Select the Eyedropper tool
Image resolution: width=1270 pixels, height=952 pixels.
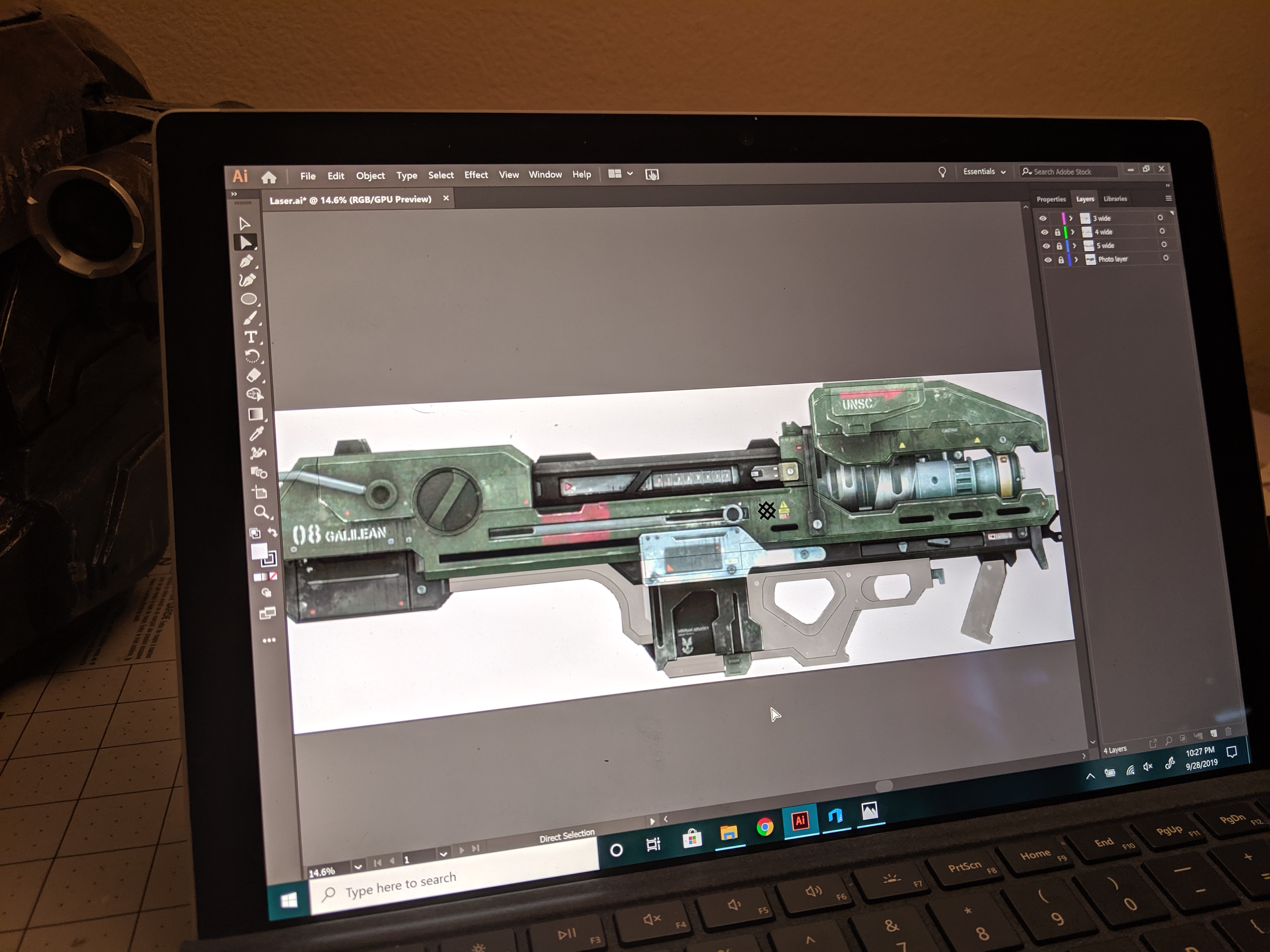(257, 433)
